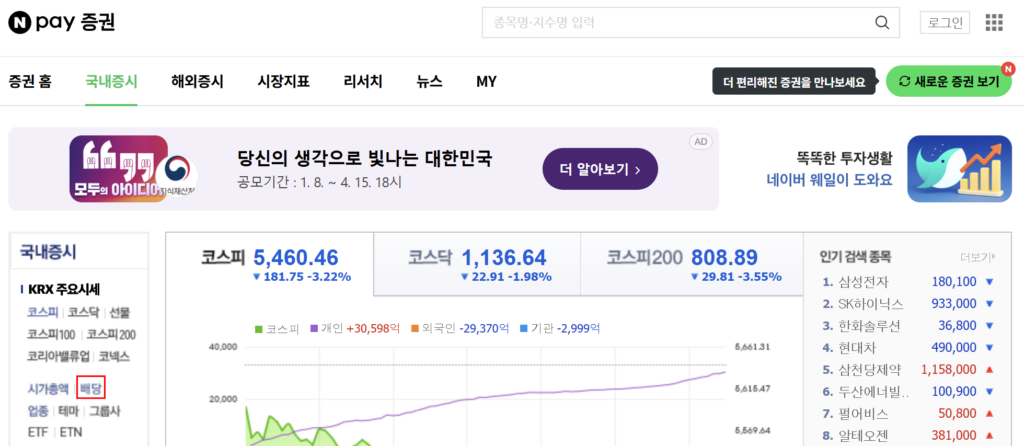Image resolution: width=1024 pixels, height=446 pixels.
Task: Click the AD badge on banner
Action: click(700, 142)
